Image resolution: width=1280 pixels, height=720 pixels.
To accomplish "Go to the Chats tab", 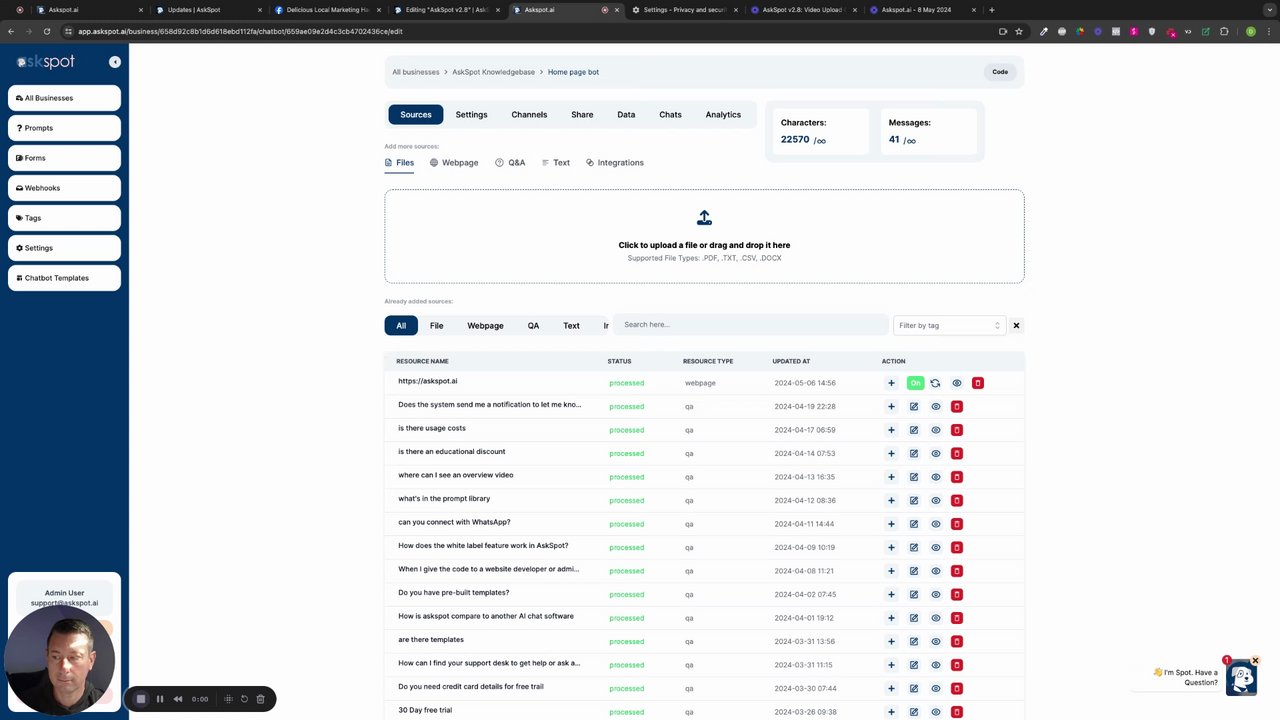I will pyautogui.click(x=670, y=114).
